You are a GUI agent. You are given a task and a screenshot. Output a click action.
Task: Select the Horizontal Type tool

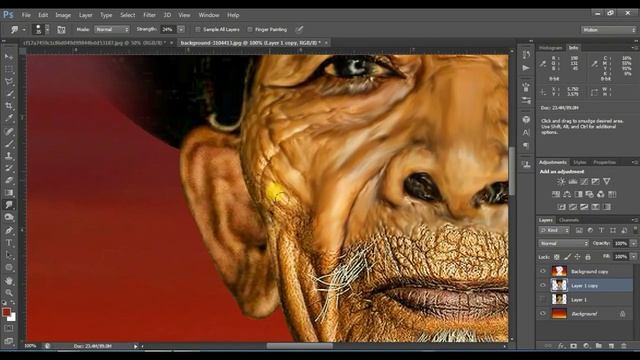(9, 243)
